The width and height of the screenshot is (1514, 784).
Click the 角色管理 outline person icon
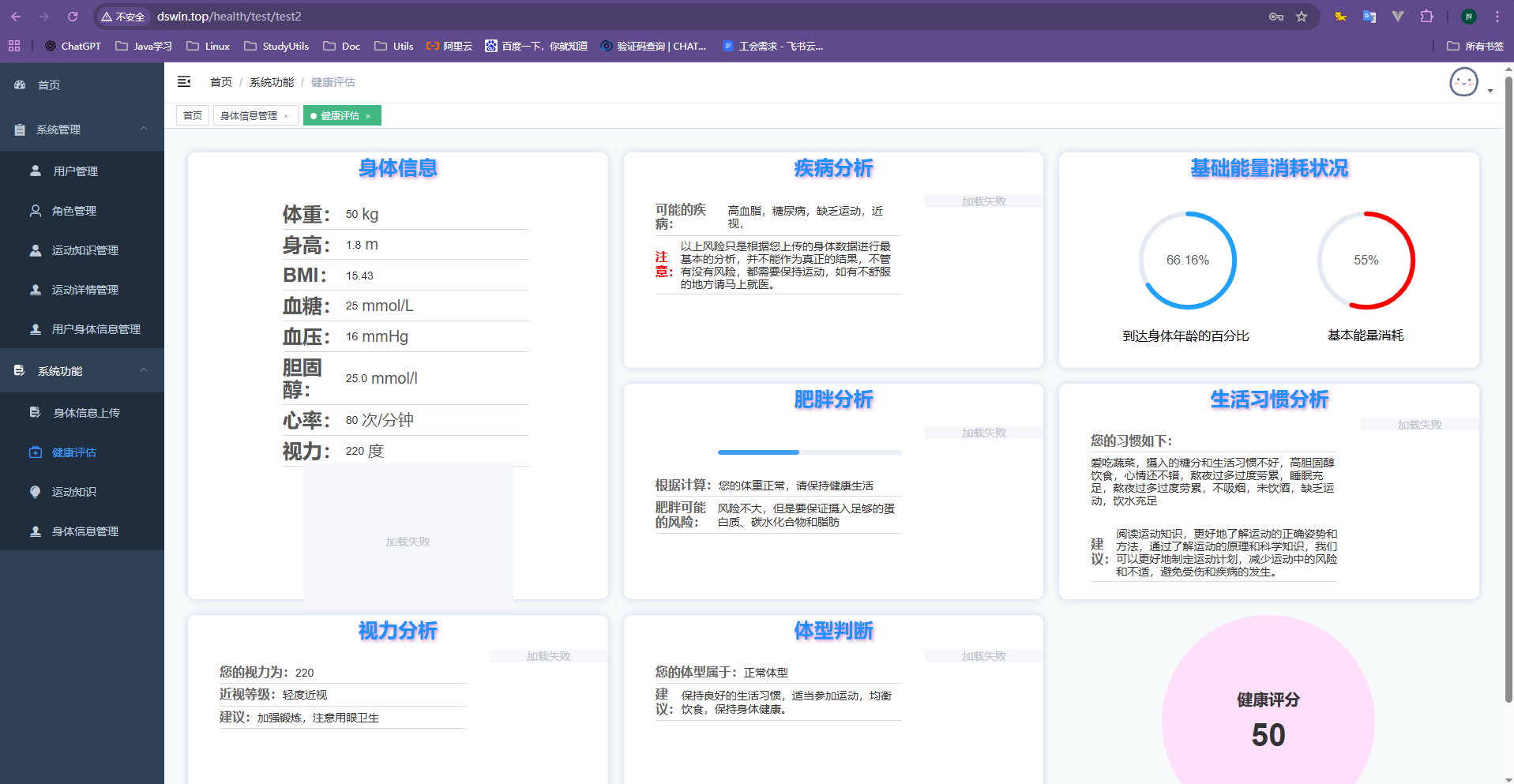(36, 211)
